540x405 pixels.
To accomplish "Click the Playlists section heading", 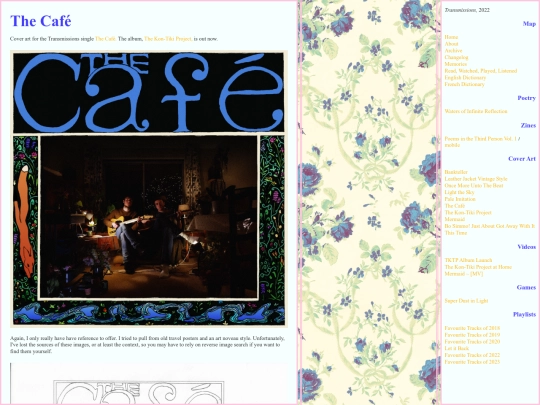I will (x=525, y=314).
